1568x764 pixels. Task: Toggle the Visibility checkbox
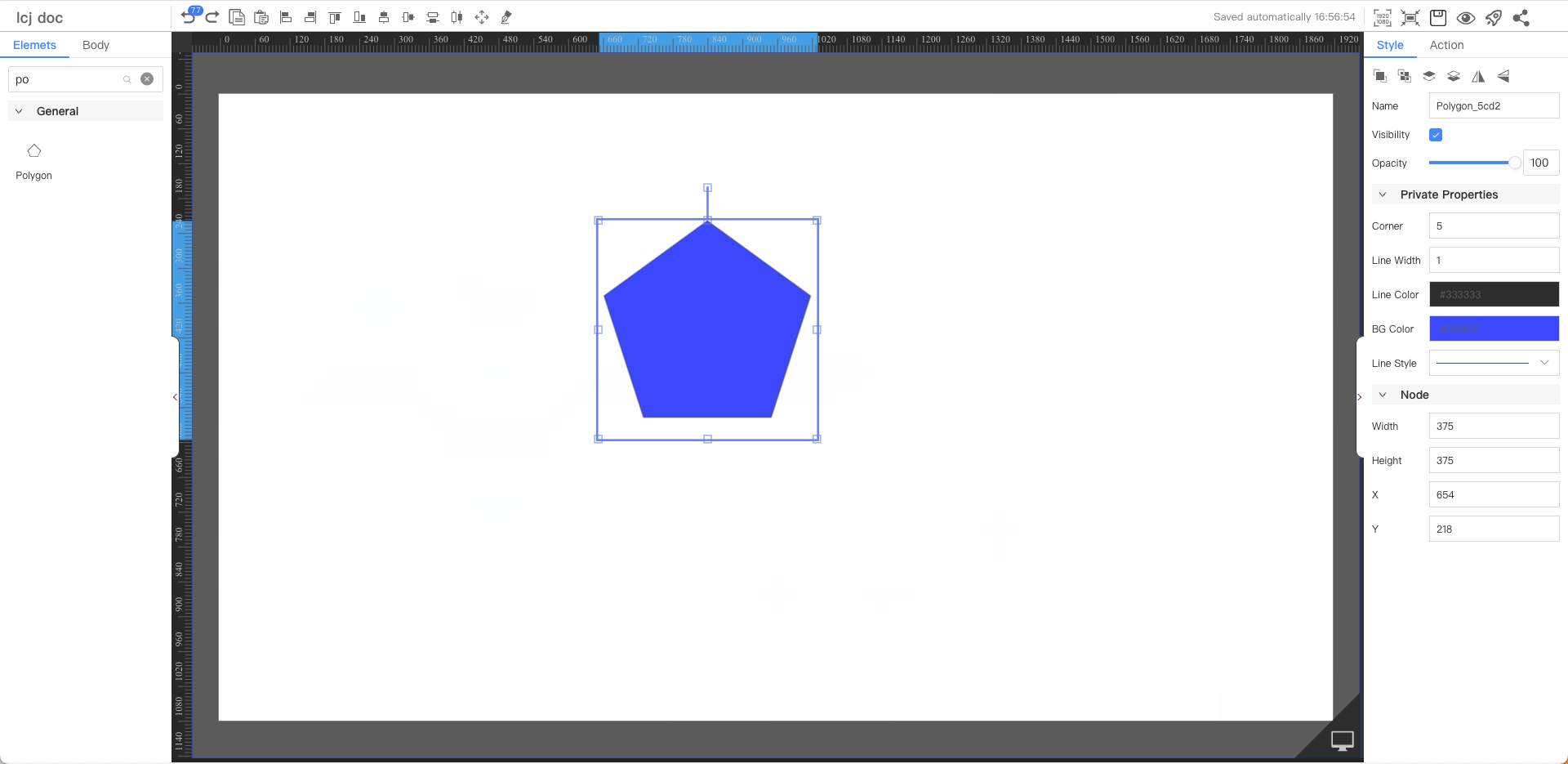click(x=1436, y=135)
